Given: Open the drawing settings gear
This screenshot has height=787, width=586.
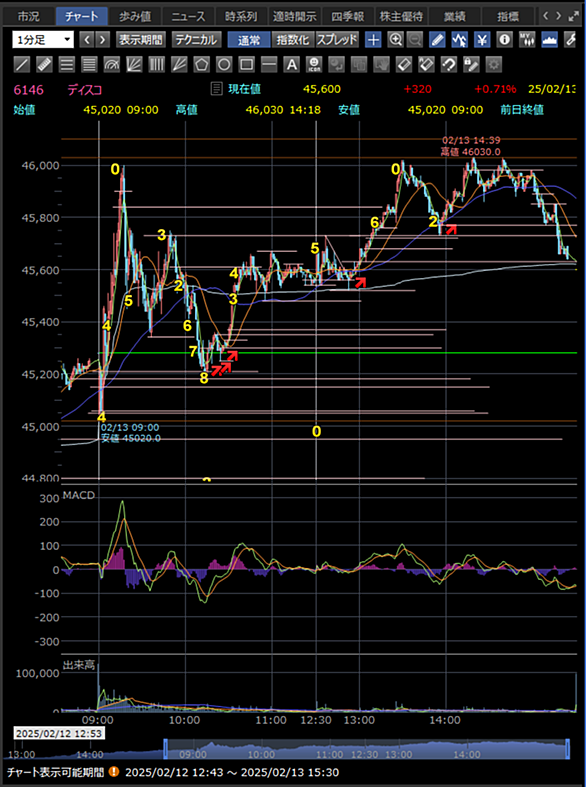Looking at the screenshot, I should (x=494, y=64).
